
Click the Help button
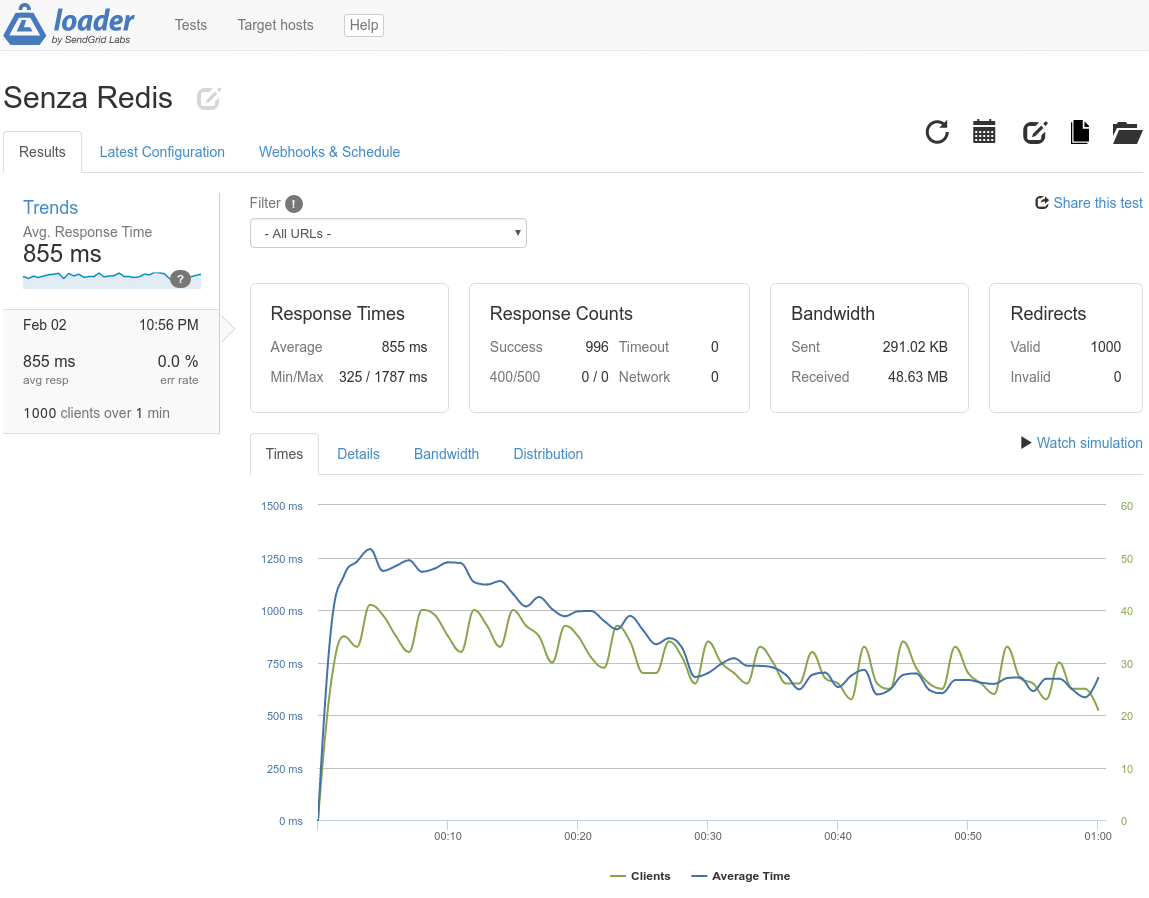[363, 25]
